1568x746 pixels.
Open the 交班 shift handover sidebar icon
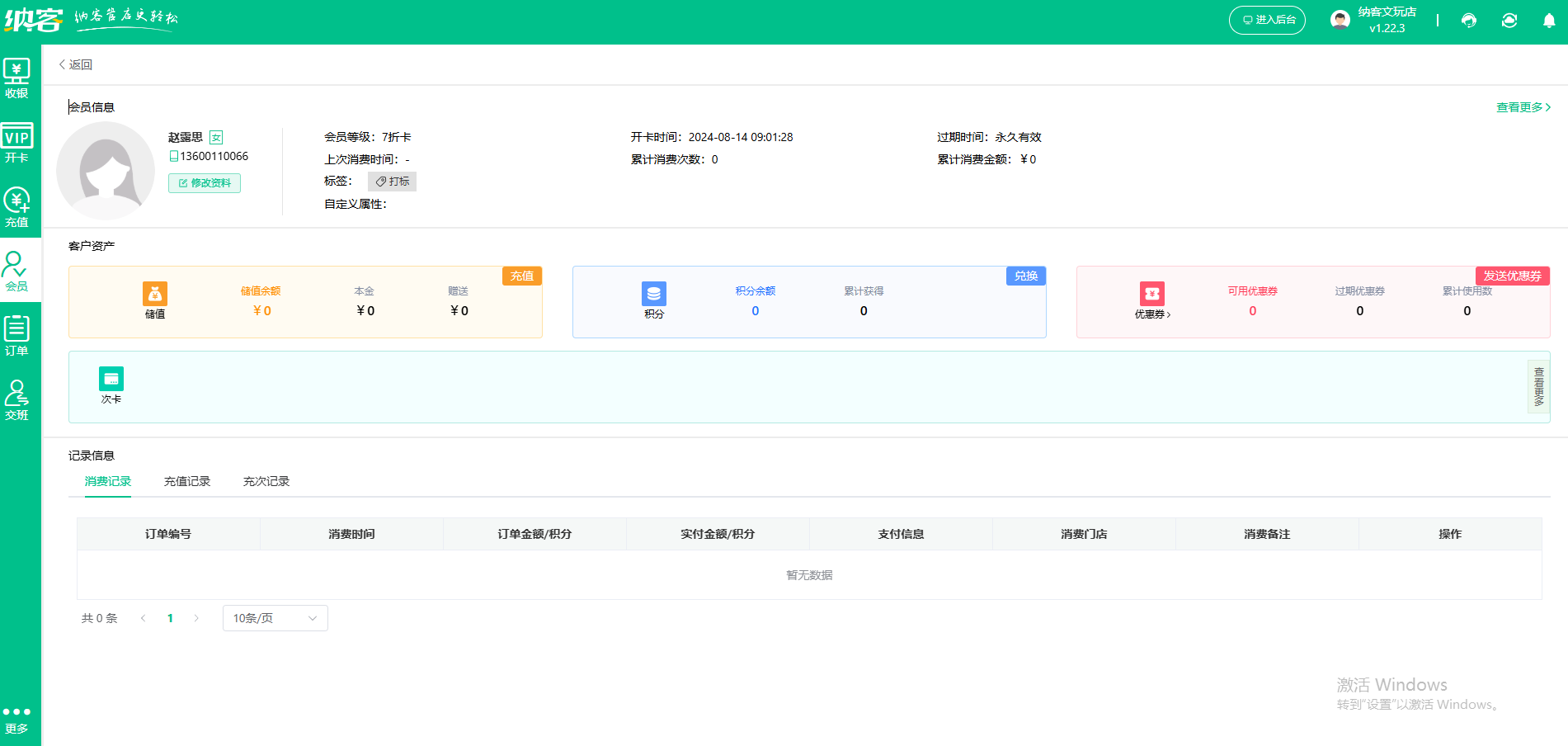point(16,400)
